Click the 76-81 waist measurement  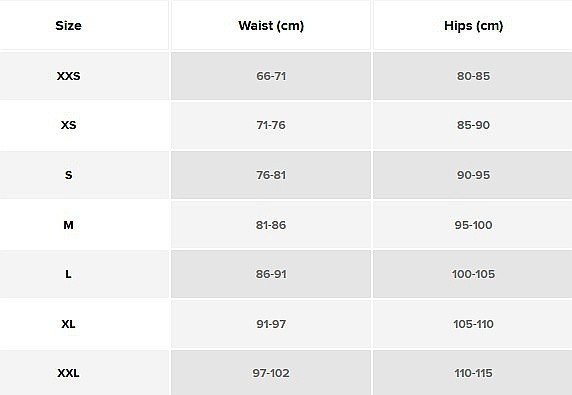(x=271, y=175)
